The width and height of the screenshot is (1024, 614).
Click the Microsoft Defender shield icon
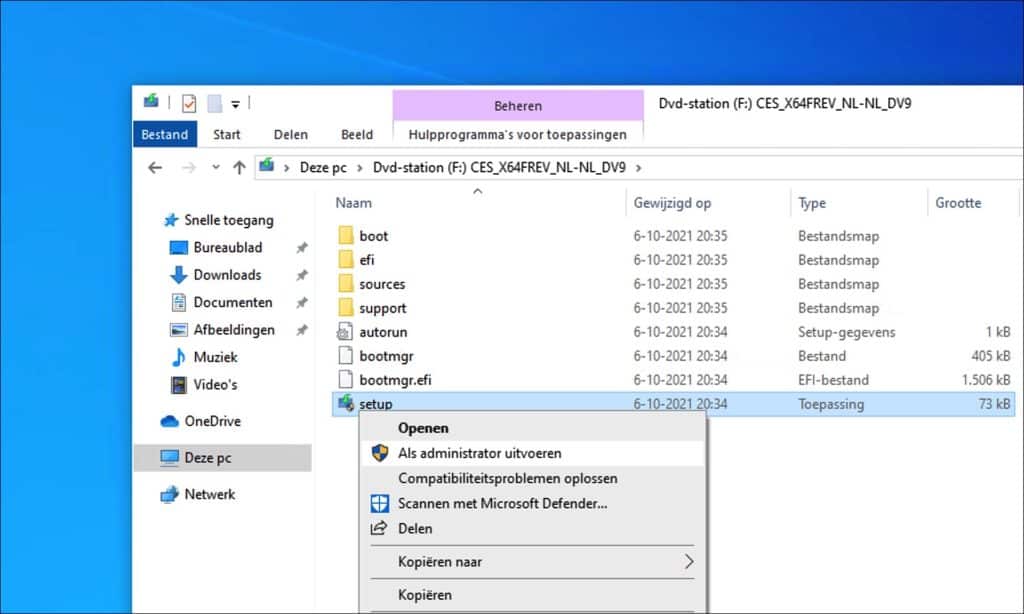(379, 504)
